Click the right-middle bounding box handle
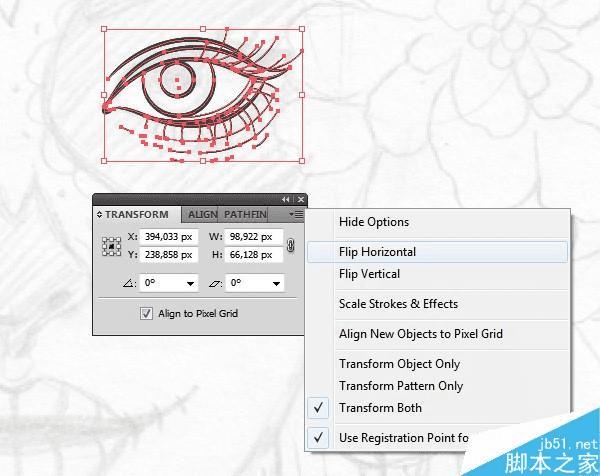Screen dimensions: 600x476 pos(302,95)
